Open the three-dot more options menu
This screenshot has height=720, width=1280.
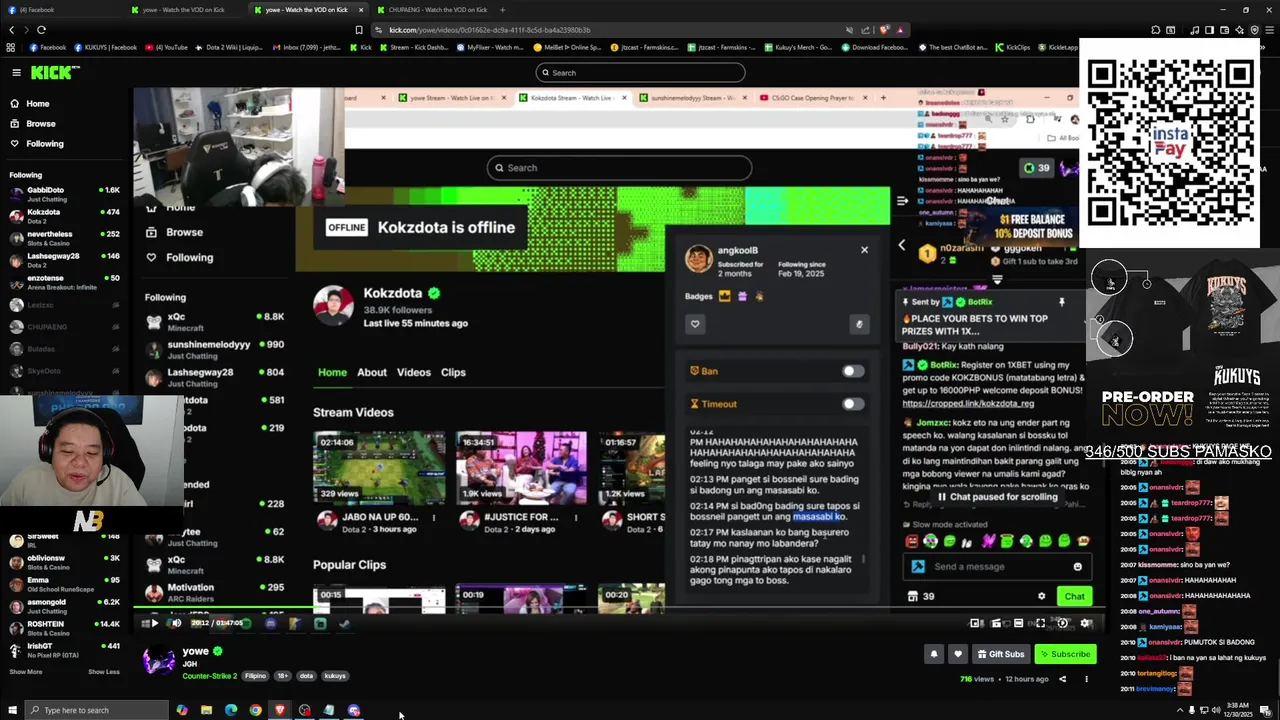[x=1086, y=679]
